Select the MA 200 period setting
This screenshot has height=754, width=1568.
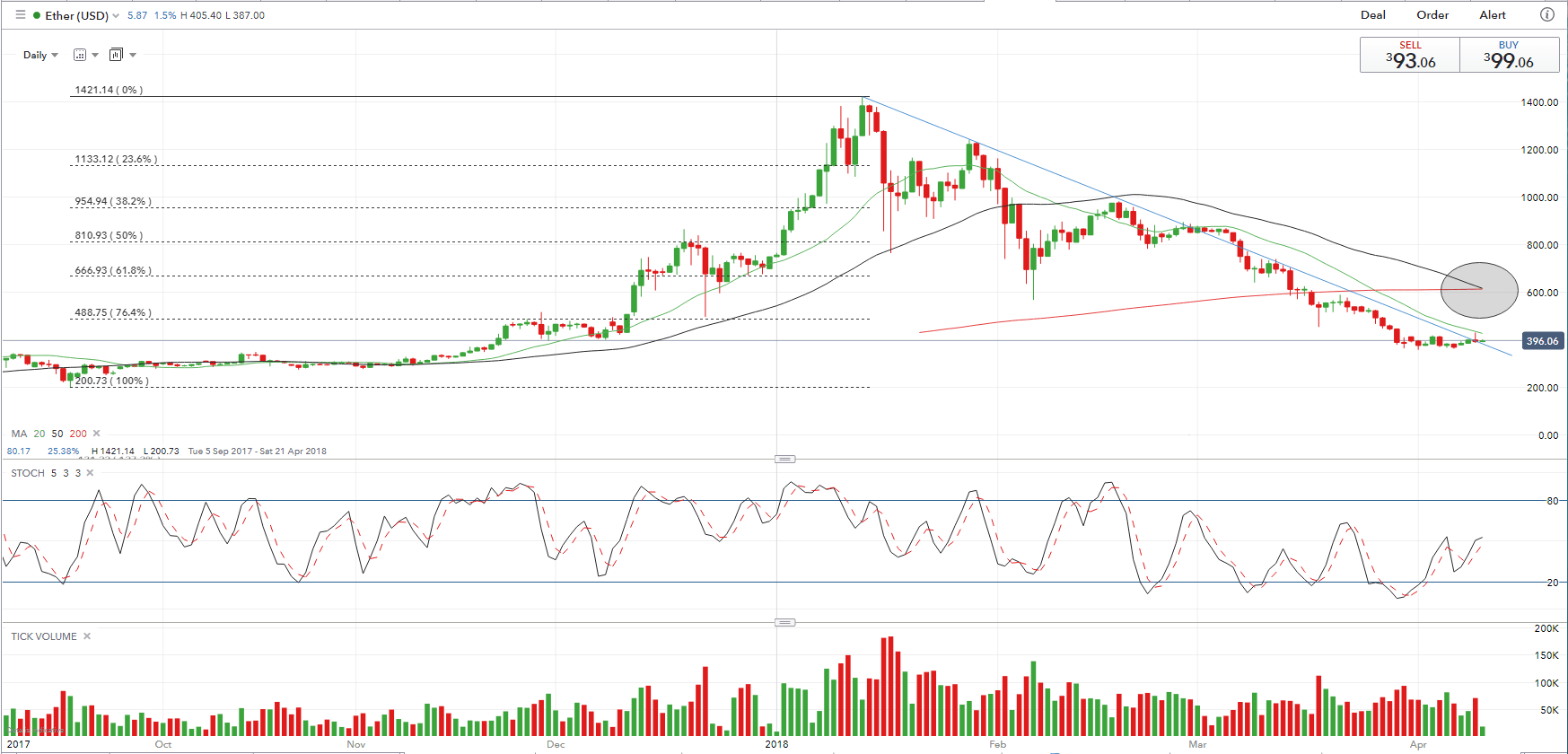[x=78, y=434]
